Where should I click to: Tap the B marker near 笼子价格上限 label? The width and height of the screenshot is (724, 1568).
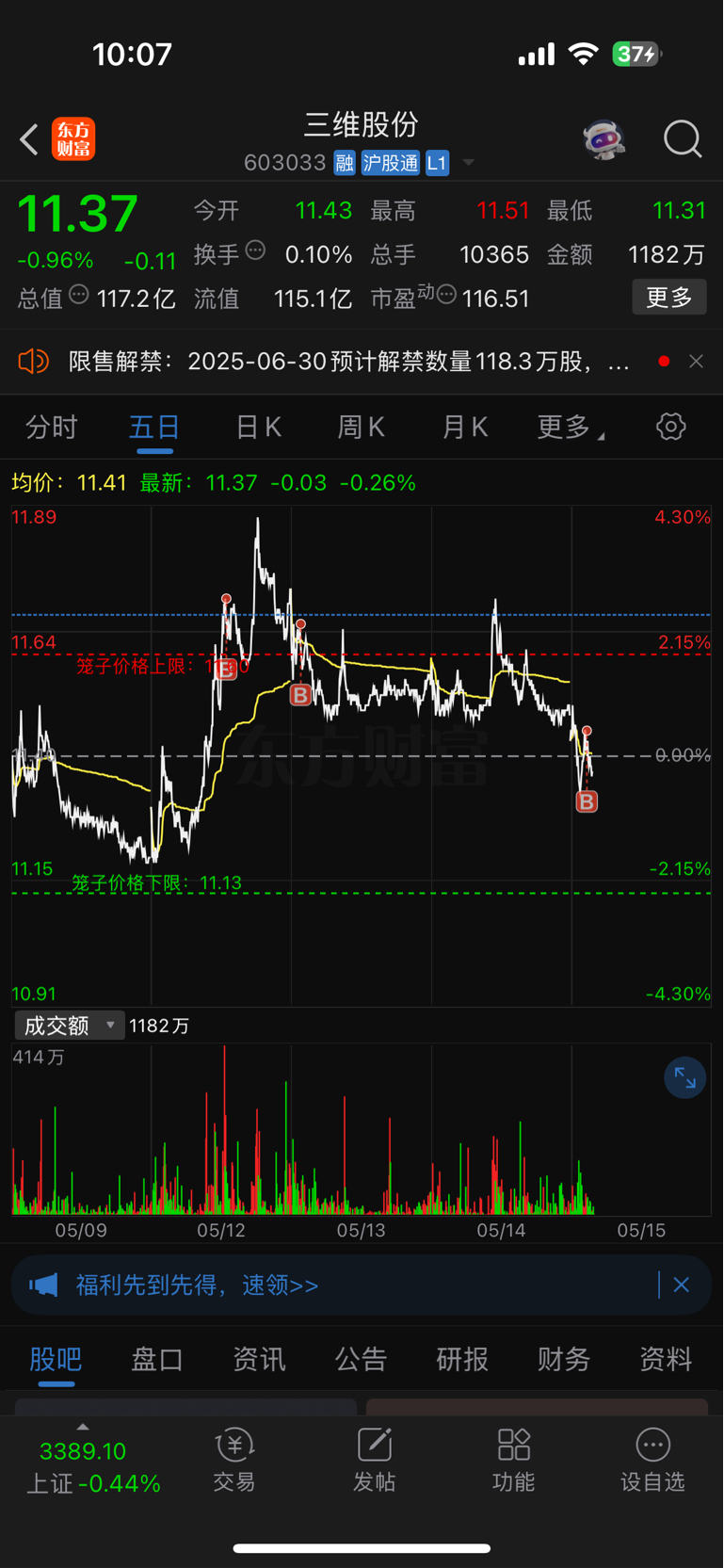tap(226, 670)
